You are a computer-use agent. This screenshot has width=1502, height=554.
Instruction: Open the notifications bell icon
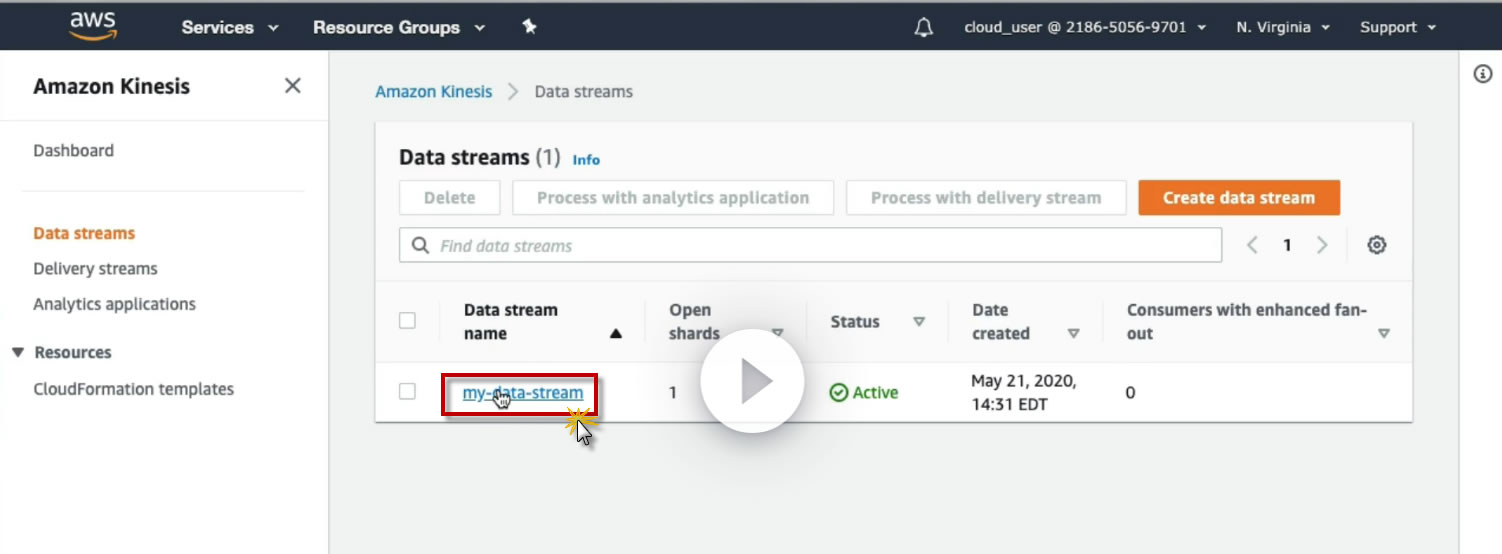(924, 27)
